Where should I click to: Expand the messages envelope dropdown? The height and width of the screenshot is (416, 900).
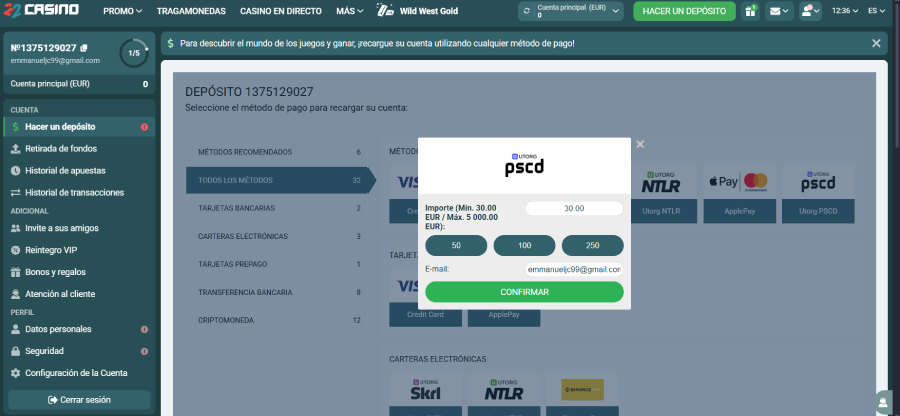coord(780,12)
